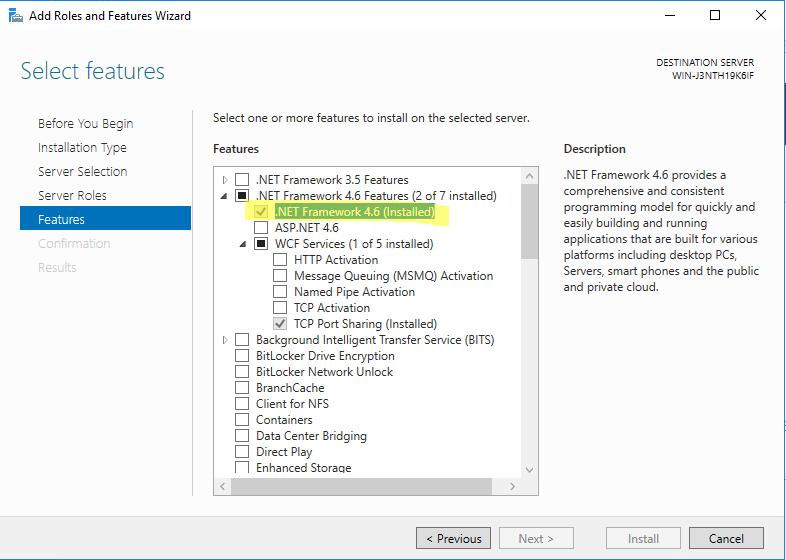Maximize the wizard window
Screen dimensions: 786x560
click(x=715, y=16)
